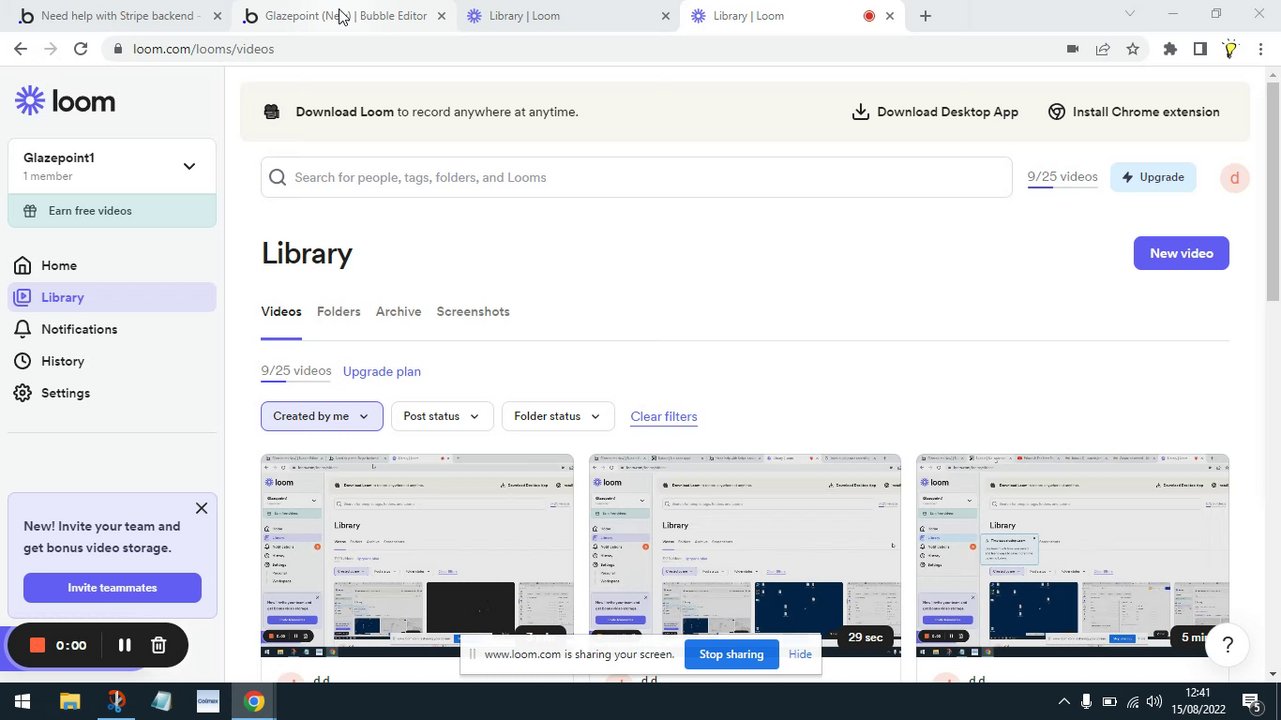Click the Download Desktop App button
This screenshot has width=1281, height=720.
(935, 112)
